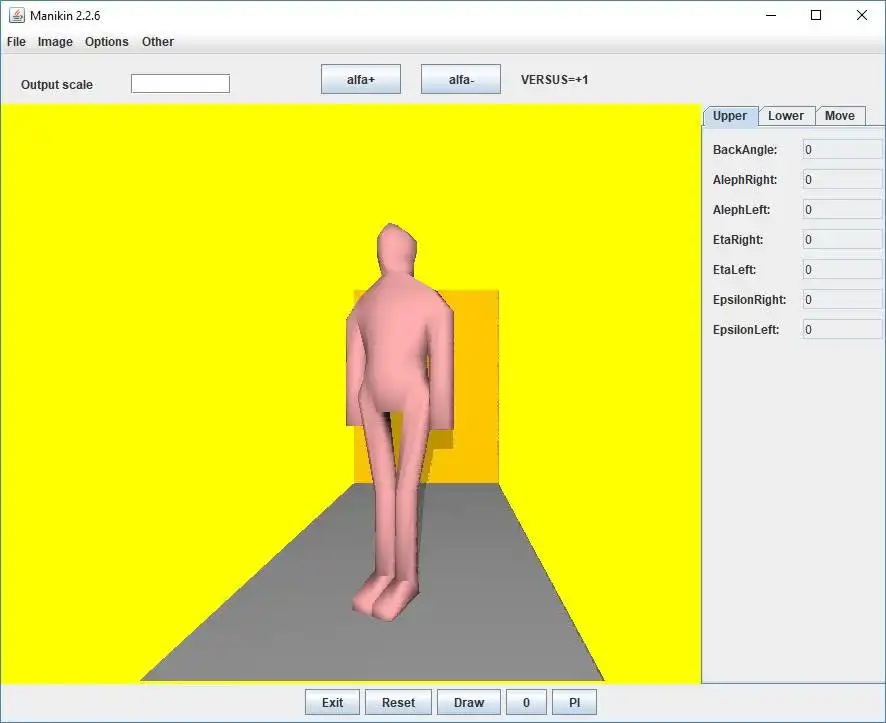Select the AlephRight input field
Screen dimensions: 886x723
842,180
